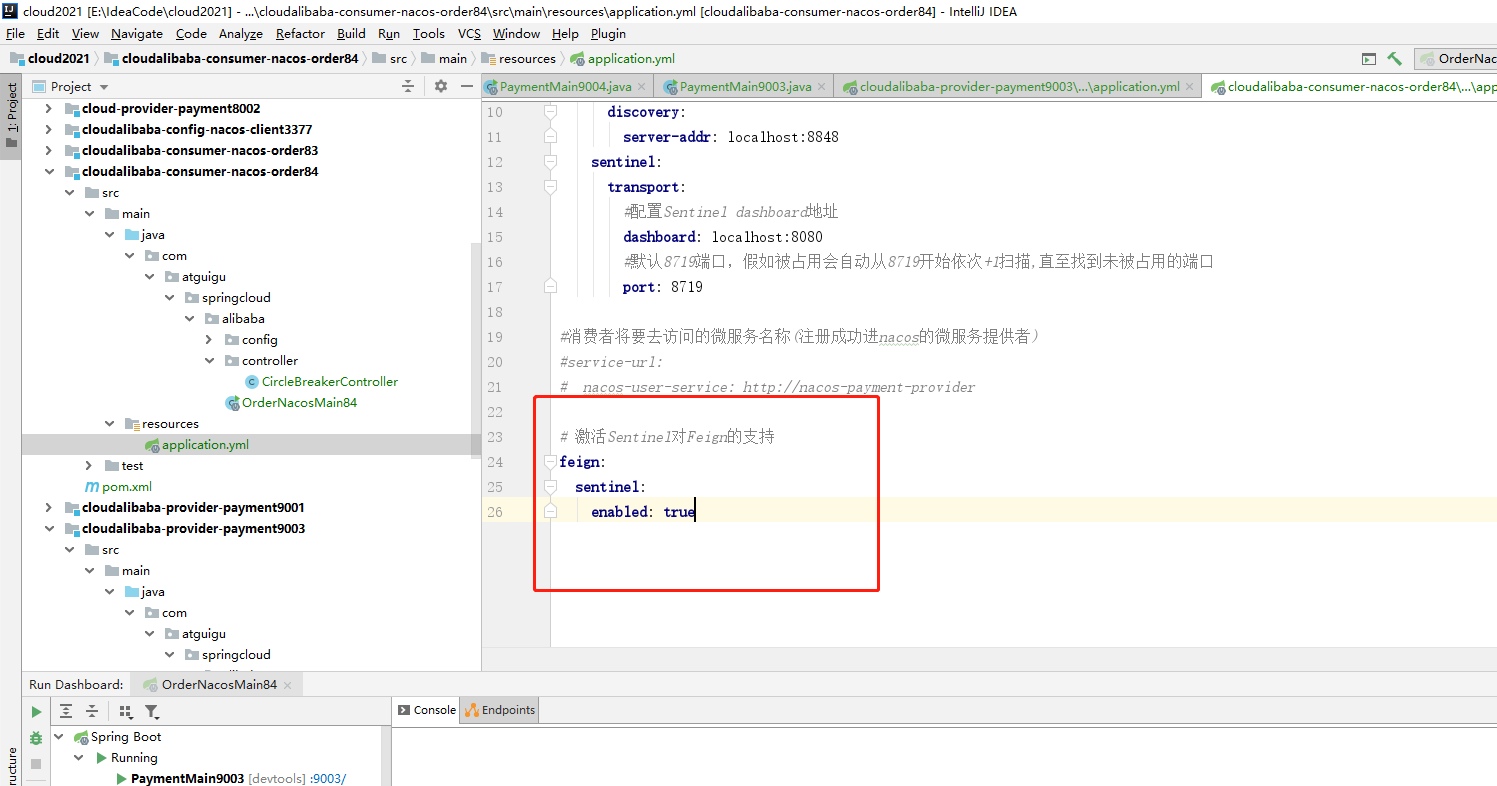Click the Project panel settings gear icon
This screenshot has width=1497, height=786.
pos(441,86)
